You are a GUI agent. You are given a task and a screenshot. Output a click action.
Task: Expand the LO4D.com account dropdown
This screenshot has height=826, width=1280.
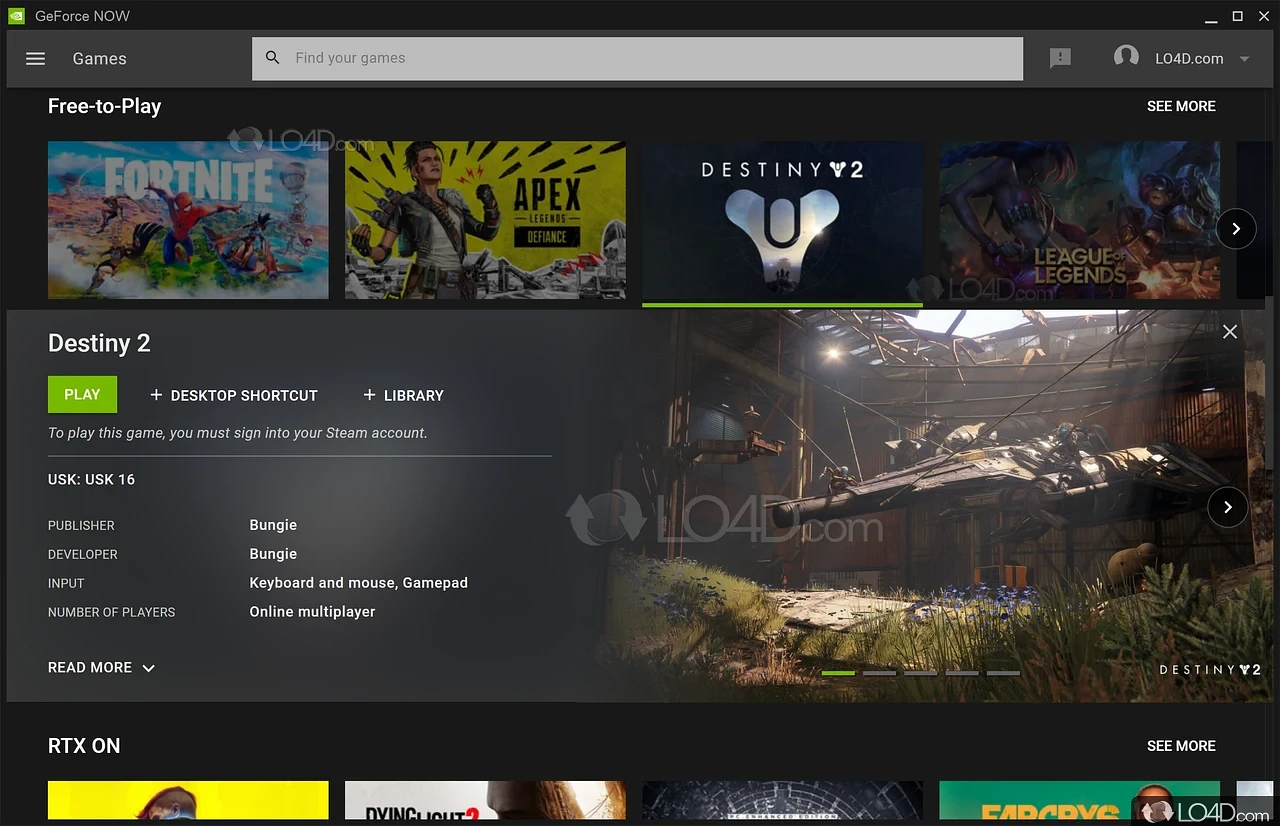point(1245,59)
